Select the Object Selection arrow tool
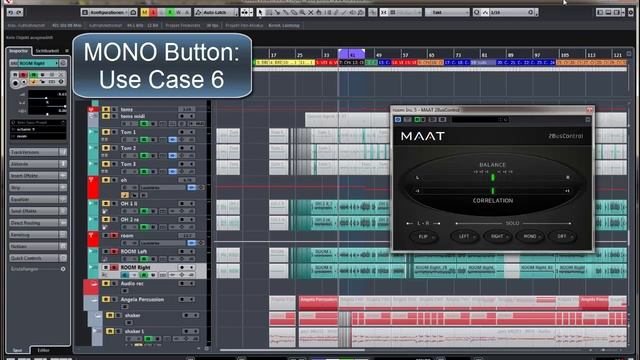 tap(260, 13)
